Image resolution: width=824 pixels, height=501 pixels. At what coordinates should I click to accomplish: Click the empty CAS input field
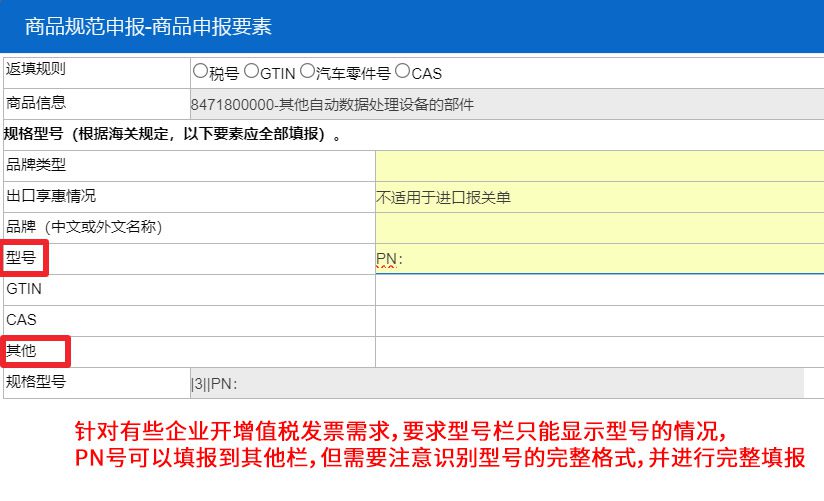pyautogui.click(x=599, y=321)
